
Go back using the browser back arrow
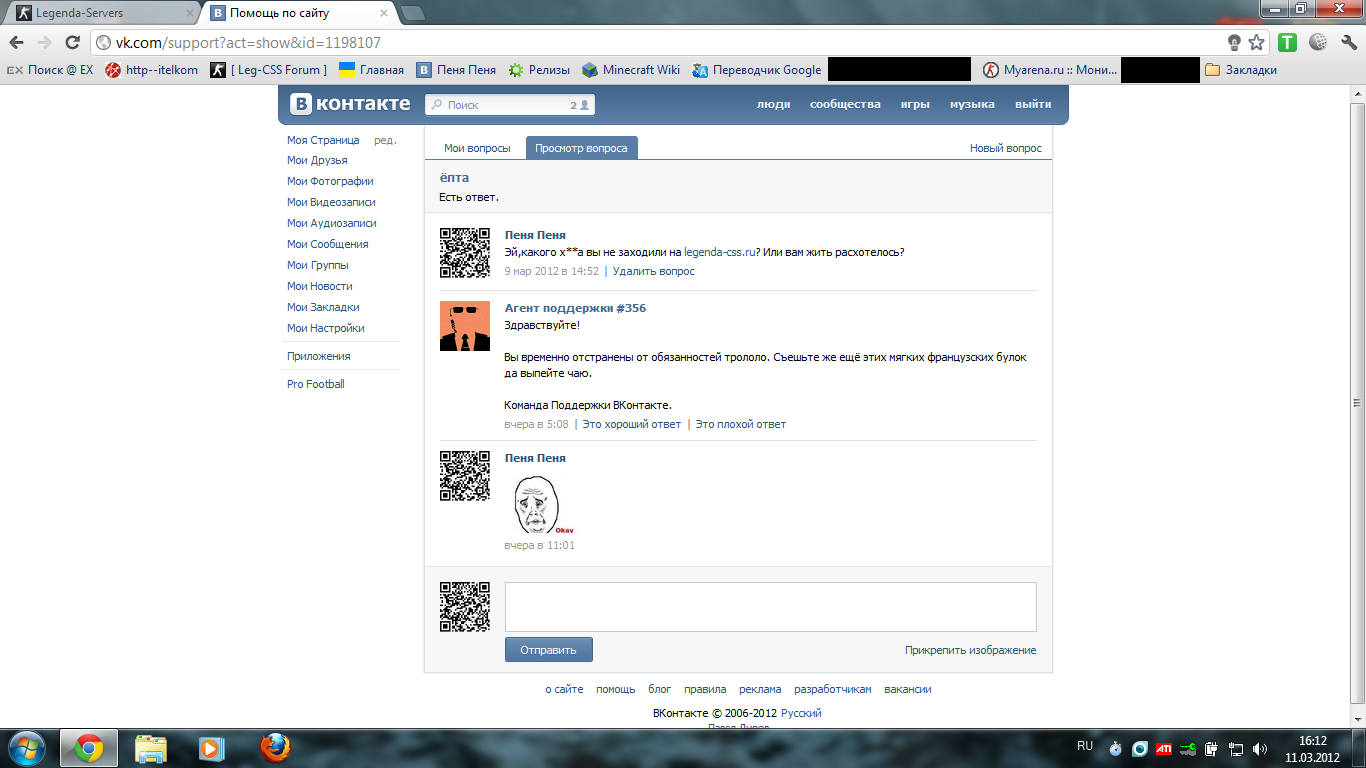click(17, 43)
